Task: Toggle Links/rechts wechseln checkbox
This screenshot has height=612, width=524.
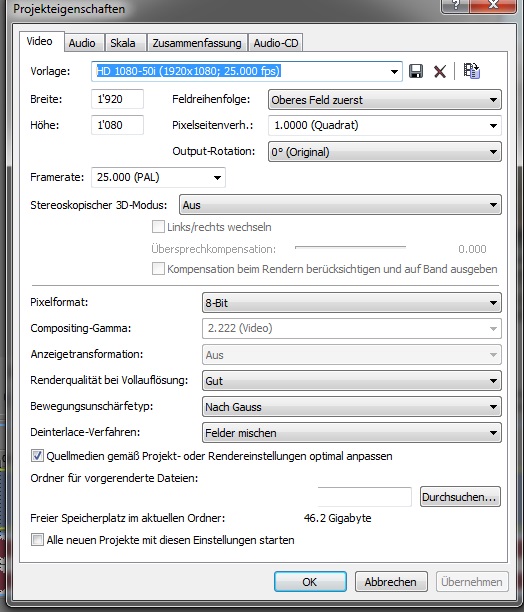Action: tap(158, 227)
